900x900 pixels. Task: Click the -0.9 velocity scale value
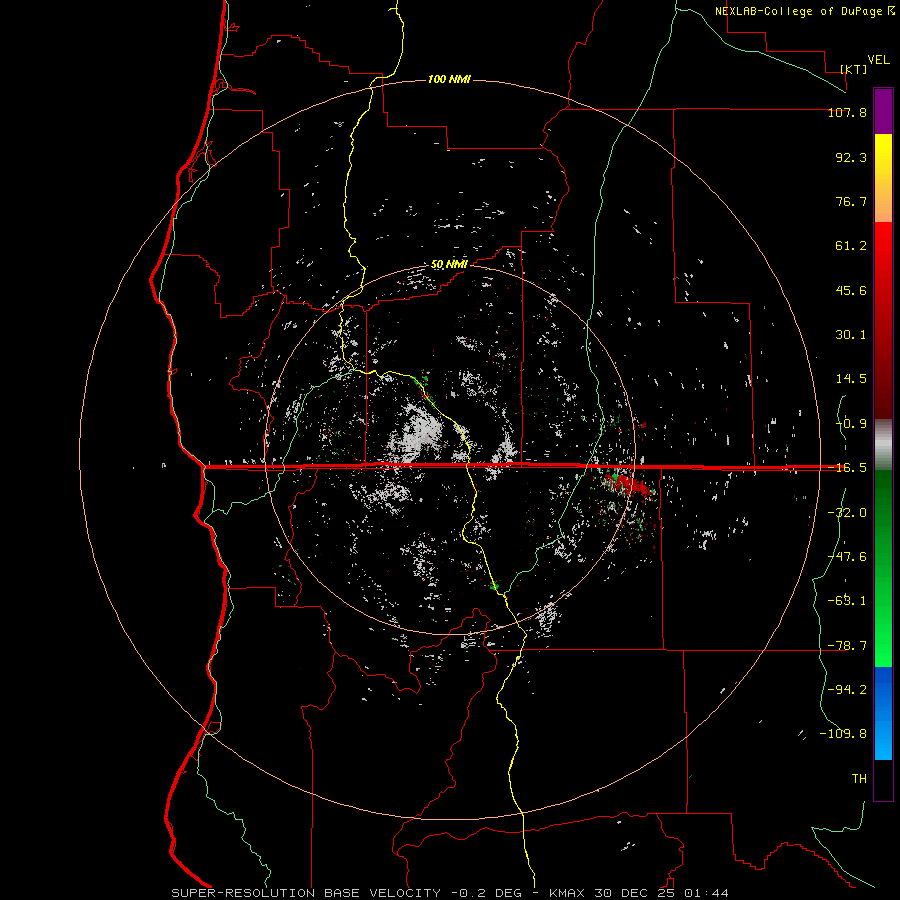pyautogui.click(x=851, y=424)
